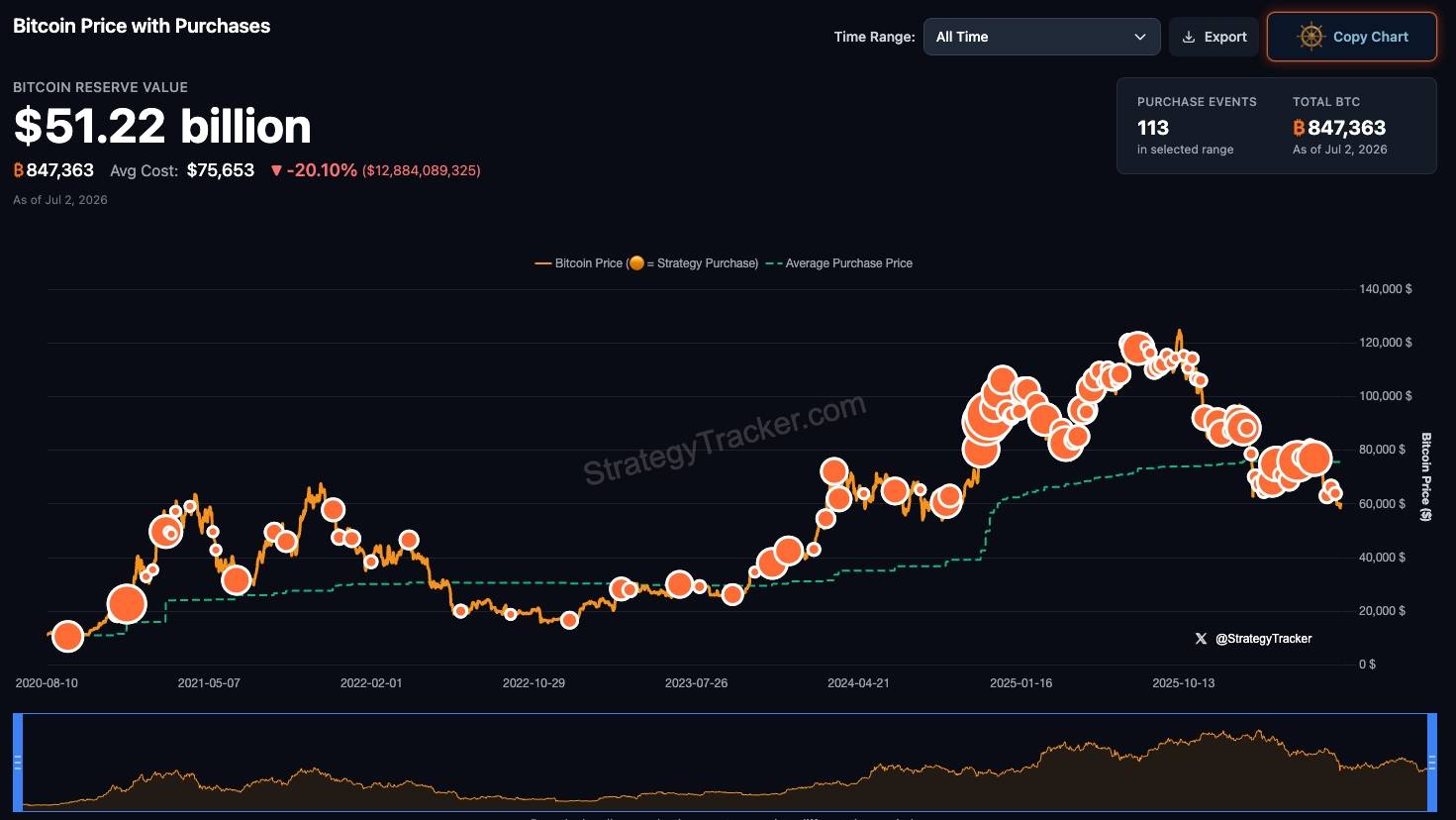Click the Export button
Viewport: 1456px width, 820px height.
click(x=1213, y=37)
